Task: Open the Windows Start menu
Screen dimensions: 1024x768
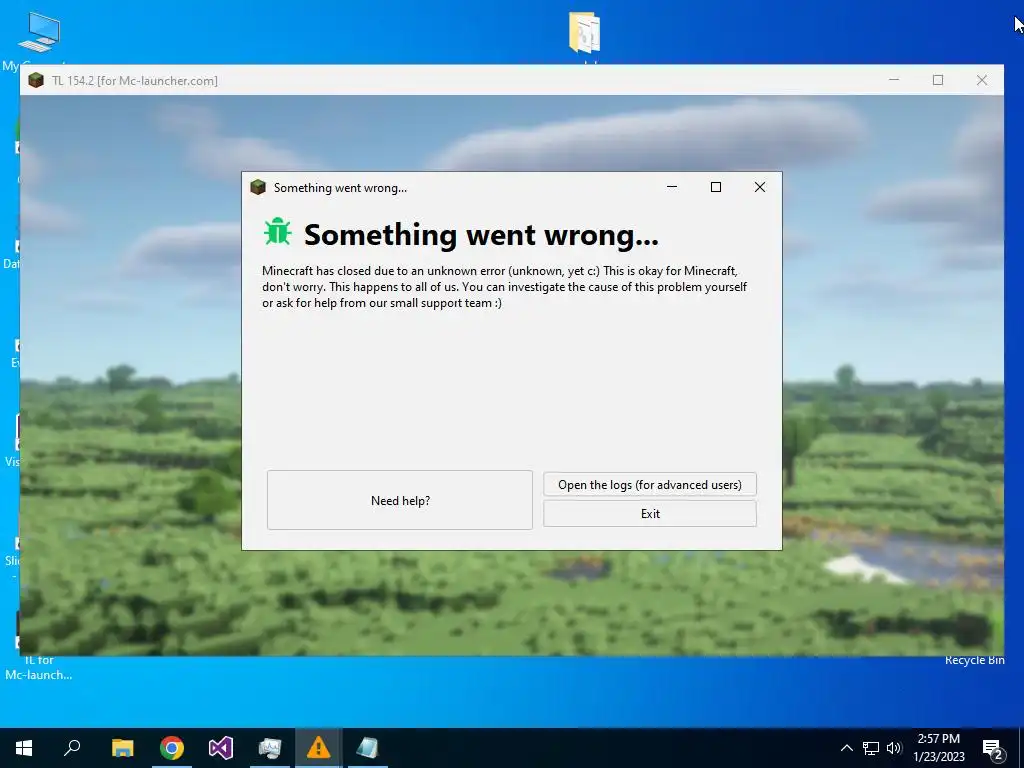Action: point(24,748)
